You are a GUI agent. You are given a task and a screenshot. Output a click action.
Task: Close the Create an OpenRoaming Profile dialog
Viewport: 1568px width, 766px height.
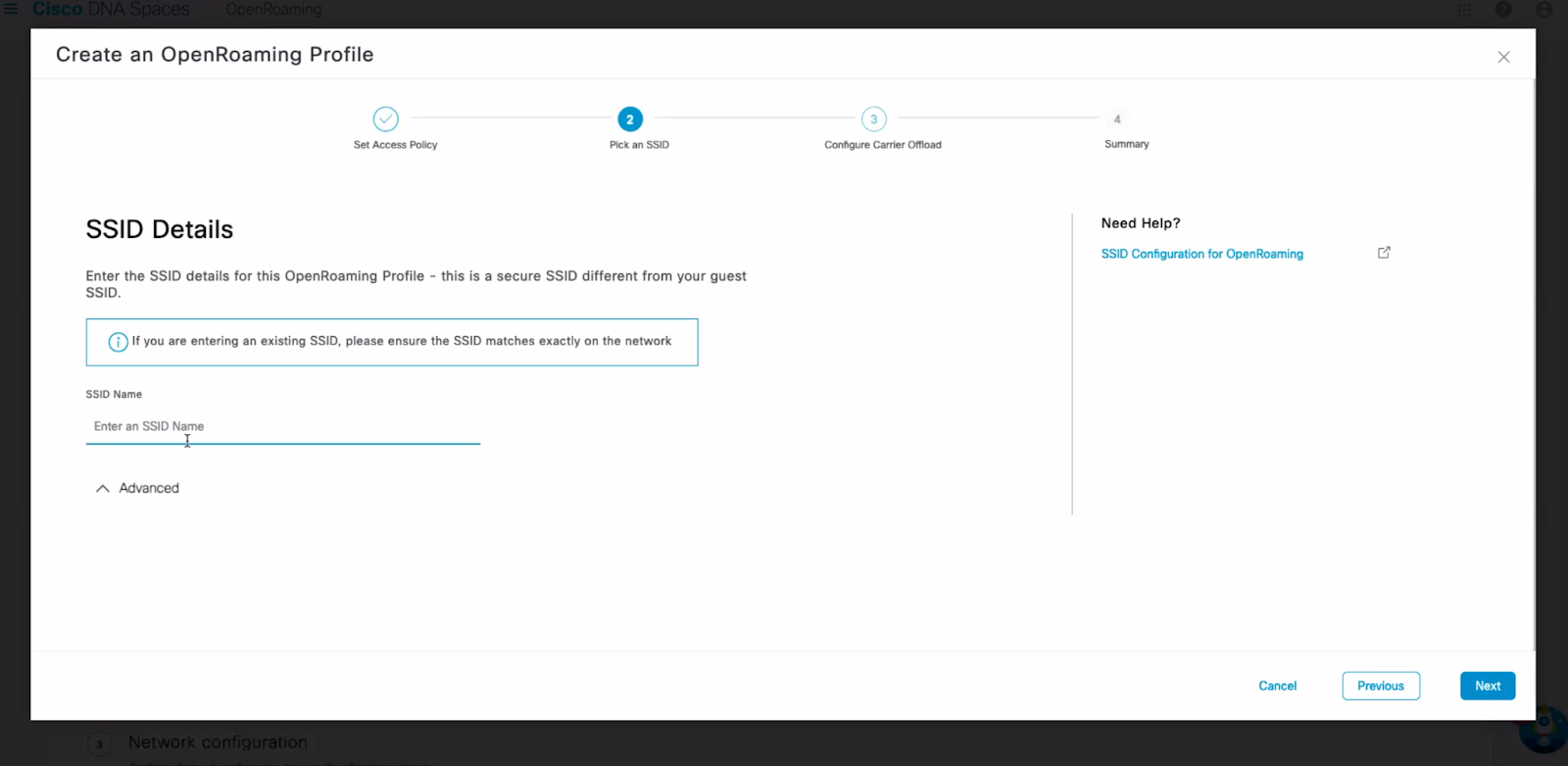tap(1503, 57)
